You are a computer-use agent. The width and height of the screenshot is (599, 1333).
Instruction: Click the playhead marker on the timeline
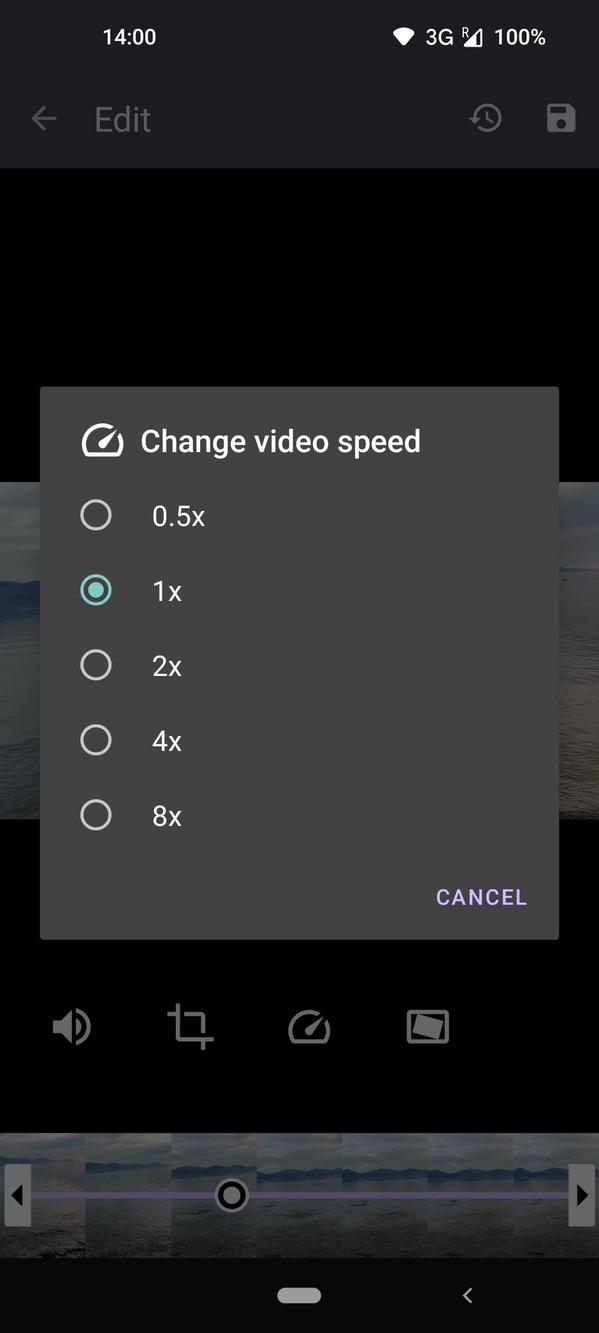pos(231,1194)
